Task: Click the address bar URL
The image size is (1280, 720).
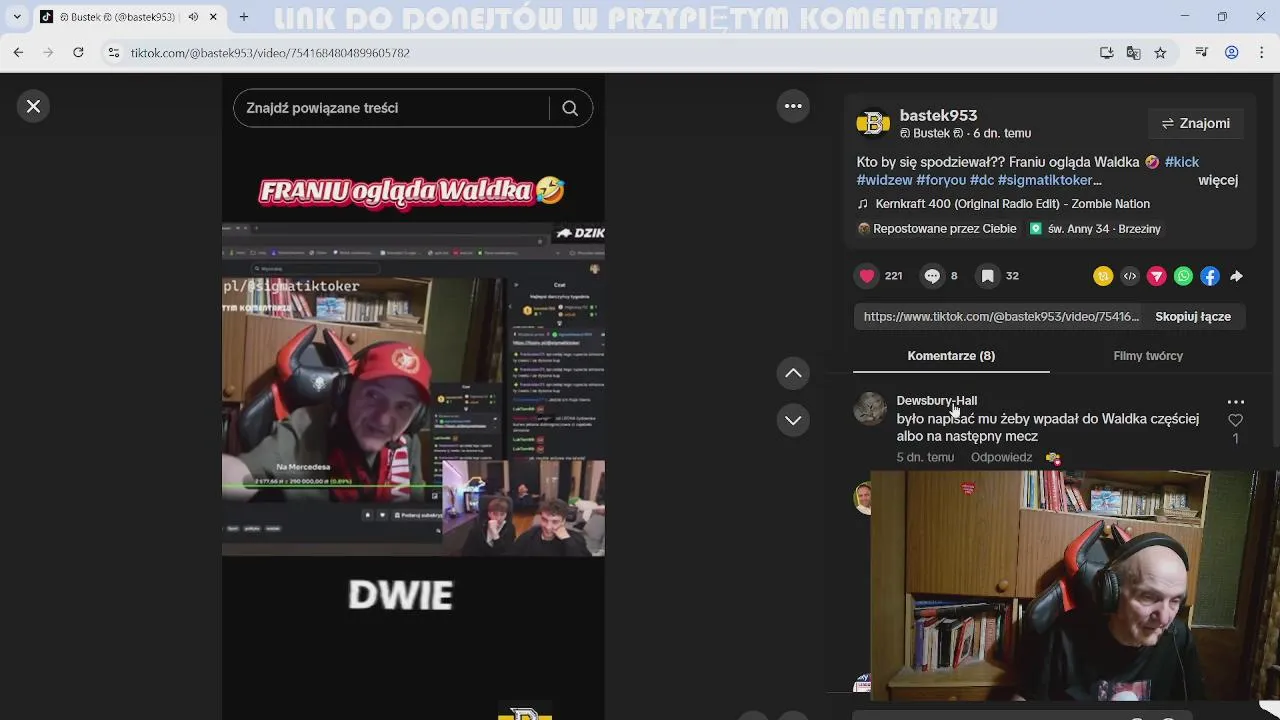Action: (270, 53)
